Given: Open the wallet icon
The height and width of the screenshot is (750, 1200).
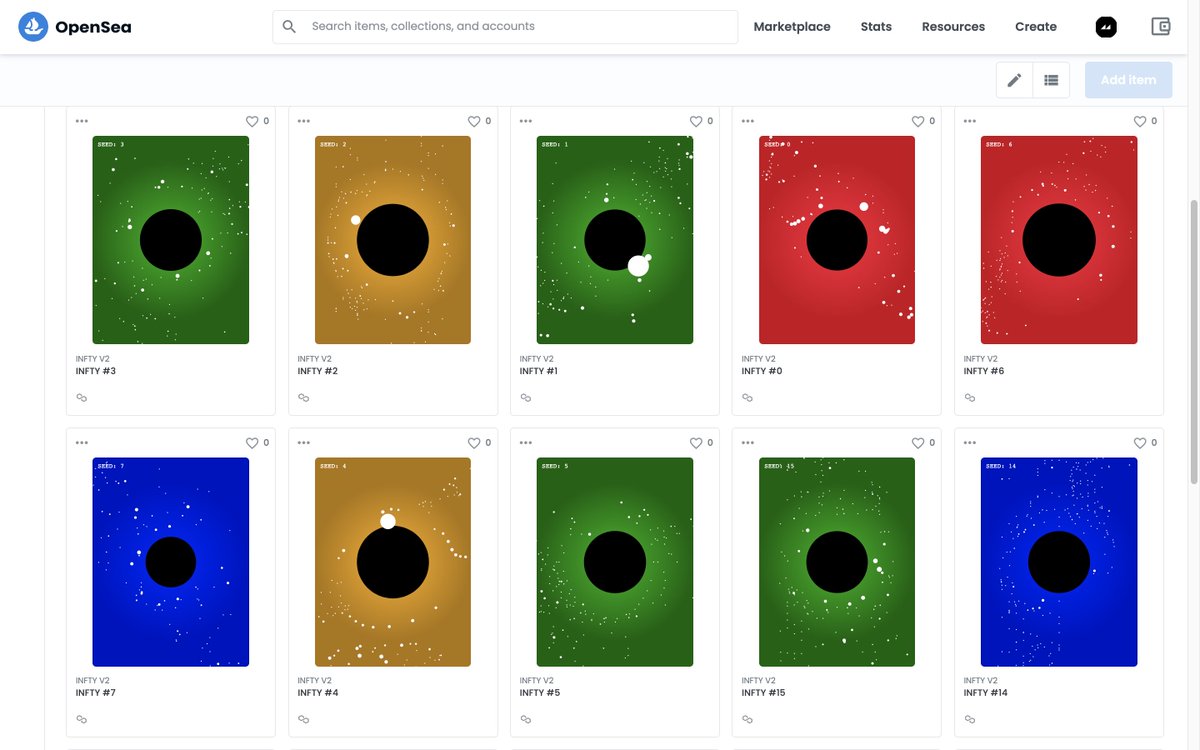Looking at the screenshot, I should point(1161,27).
